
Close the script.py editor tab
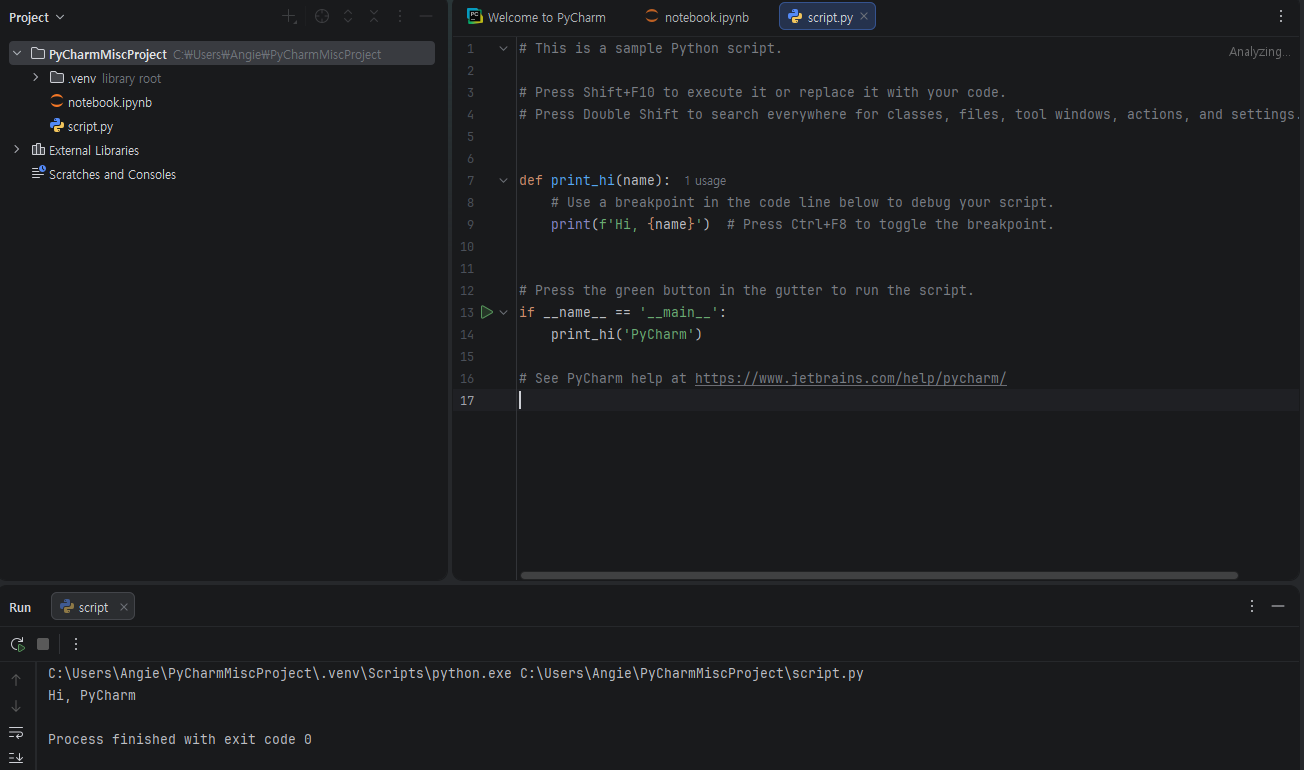pos(864,16)
